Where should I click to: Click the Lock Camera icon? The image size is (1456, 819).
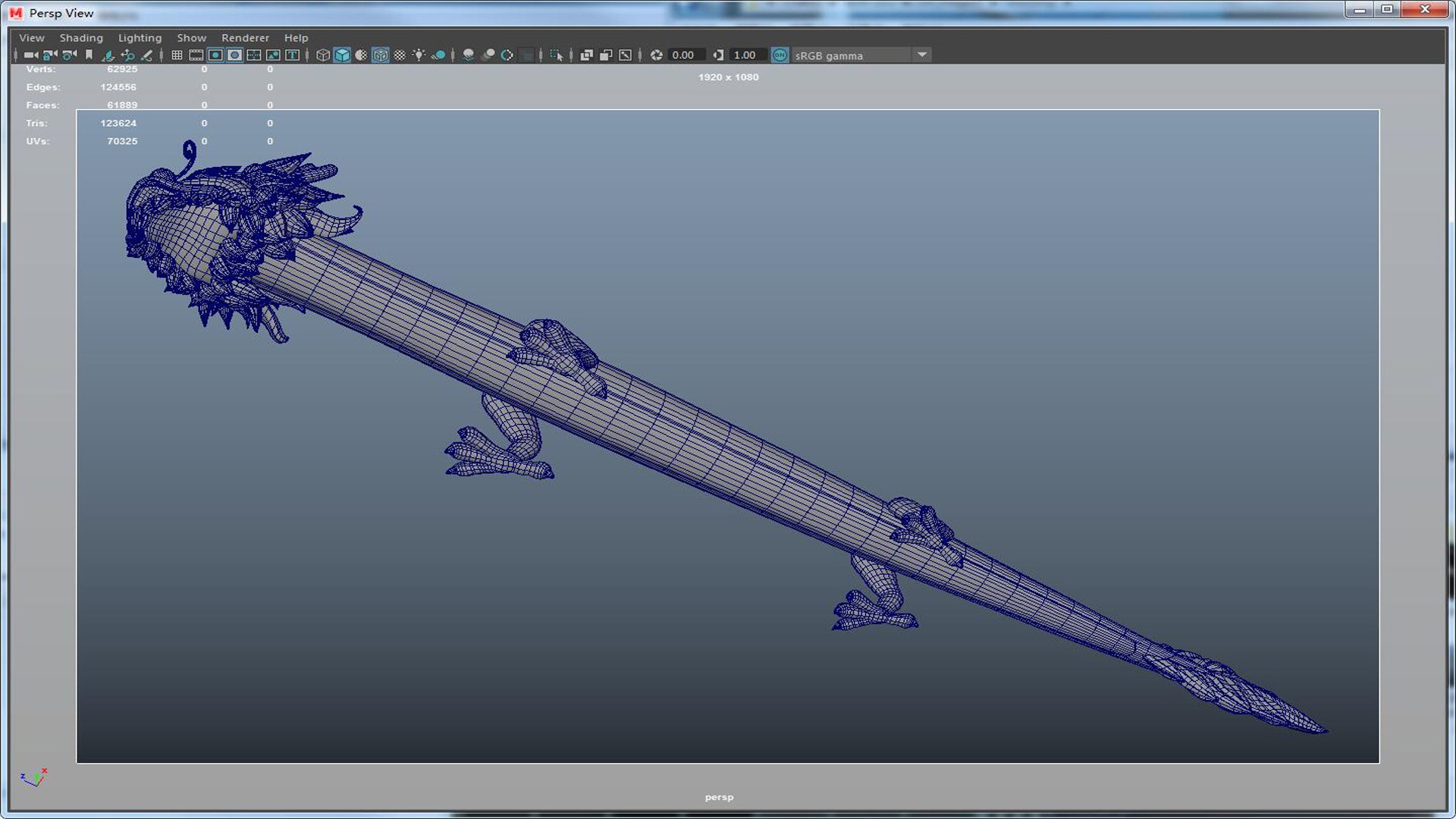point(50,55)
